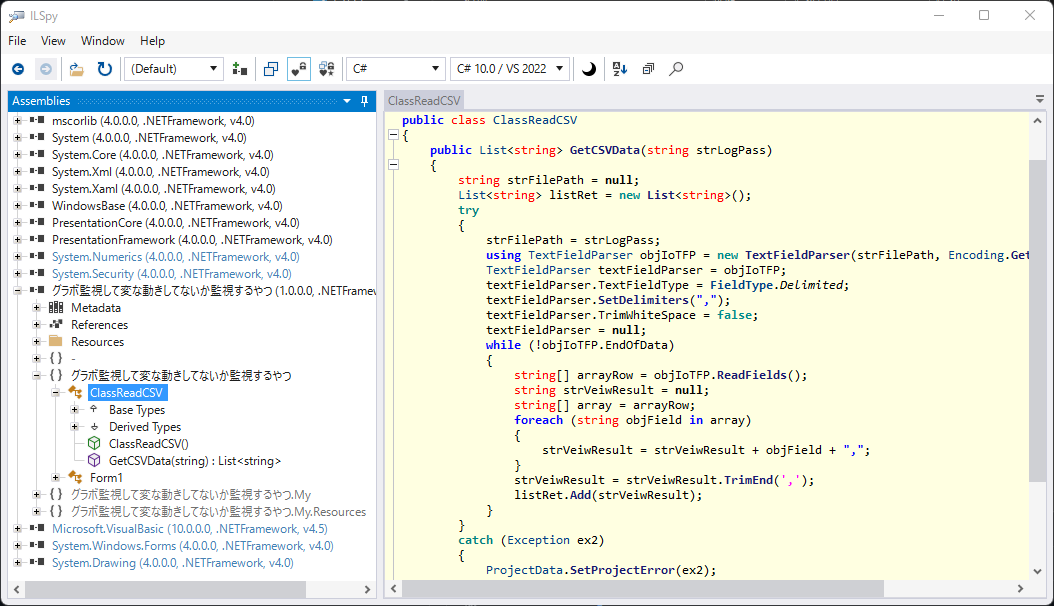Toggle pin on the Assemblies panel
1054x606 pixels.
click(365, 101)
